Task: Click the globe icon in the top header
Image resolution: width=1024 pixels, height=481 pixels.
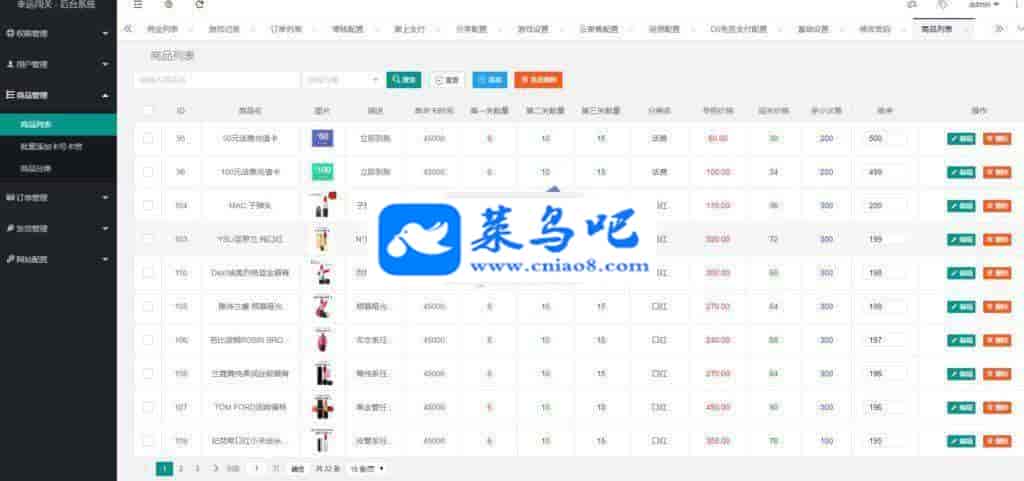Action: pyautogui.click(x=168, y=5)
